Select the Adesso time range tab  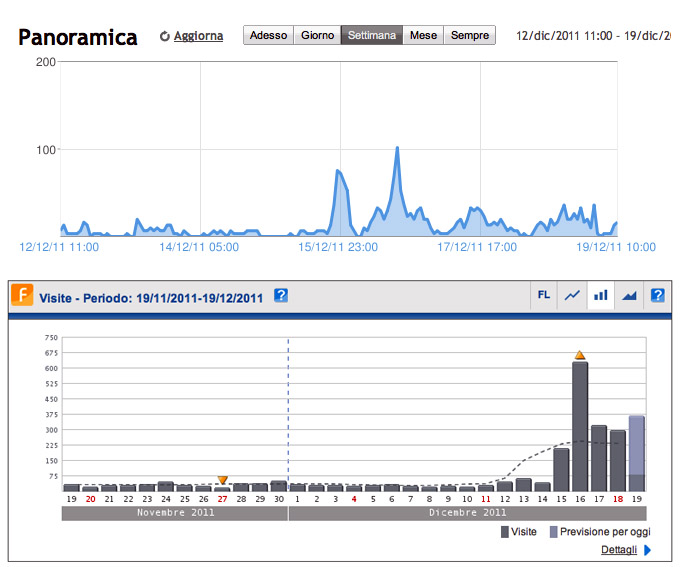click(268, 35)
